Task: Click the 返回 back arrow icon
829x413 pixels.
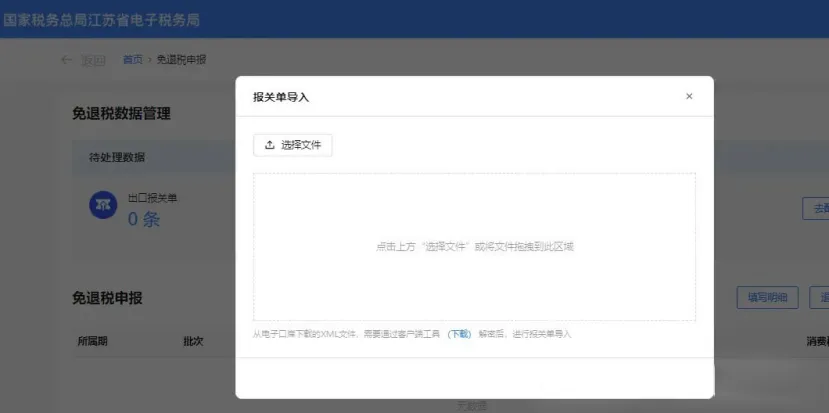Action: pyautogui.click(x=67, y=60)
